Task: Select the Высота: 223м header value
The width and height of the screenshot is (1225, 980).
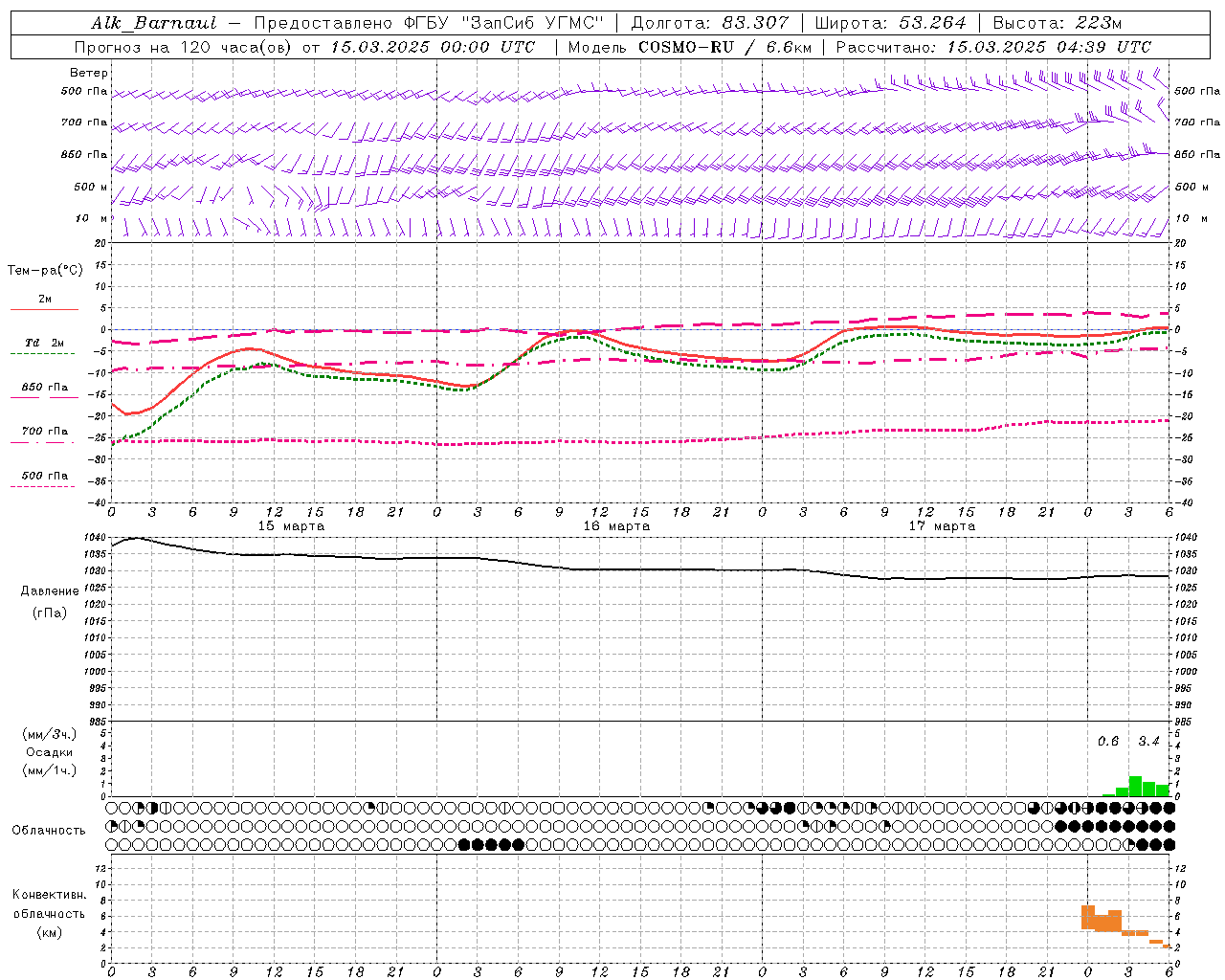Action: [x=1057, y=23]
